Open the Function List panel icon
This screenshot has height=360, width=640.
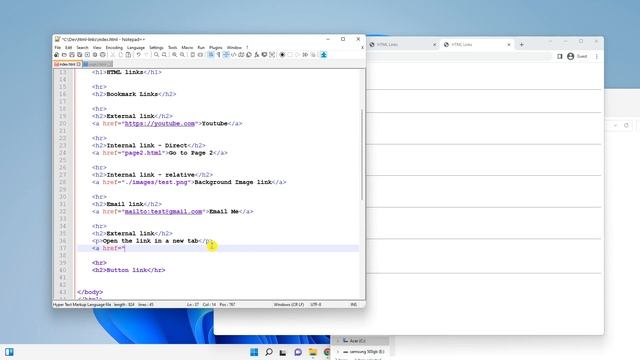point(257,55)
